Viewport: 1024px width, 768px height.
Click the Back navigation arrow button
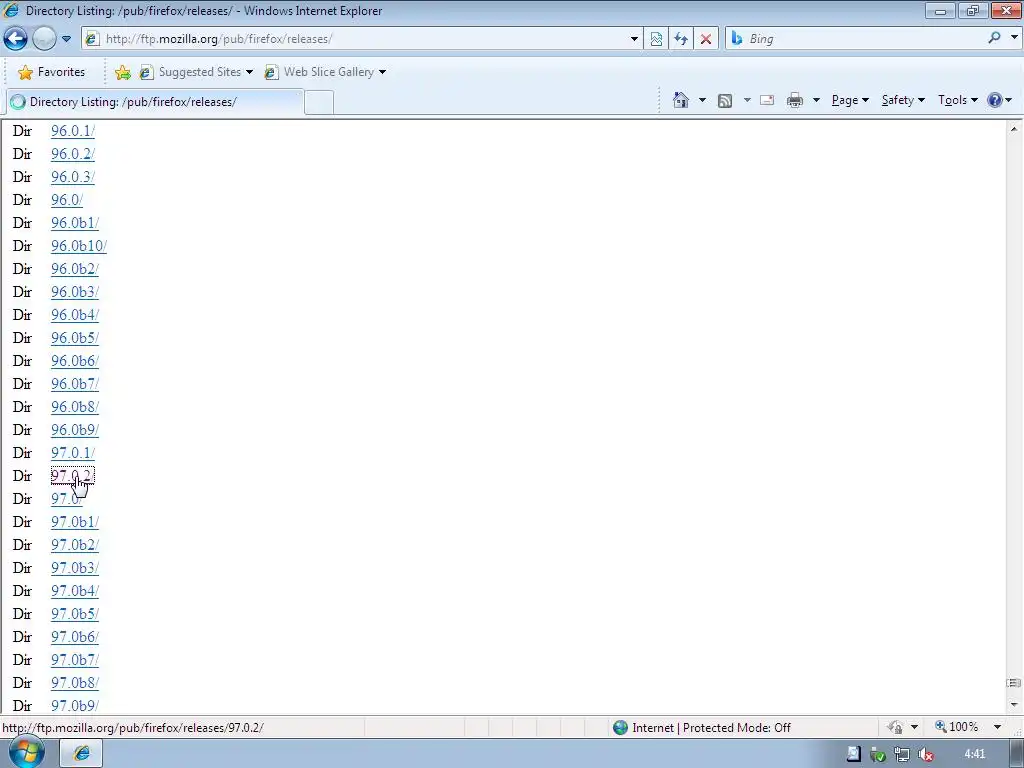tap(15, 39)
